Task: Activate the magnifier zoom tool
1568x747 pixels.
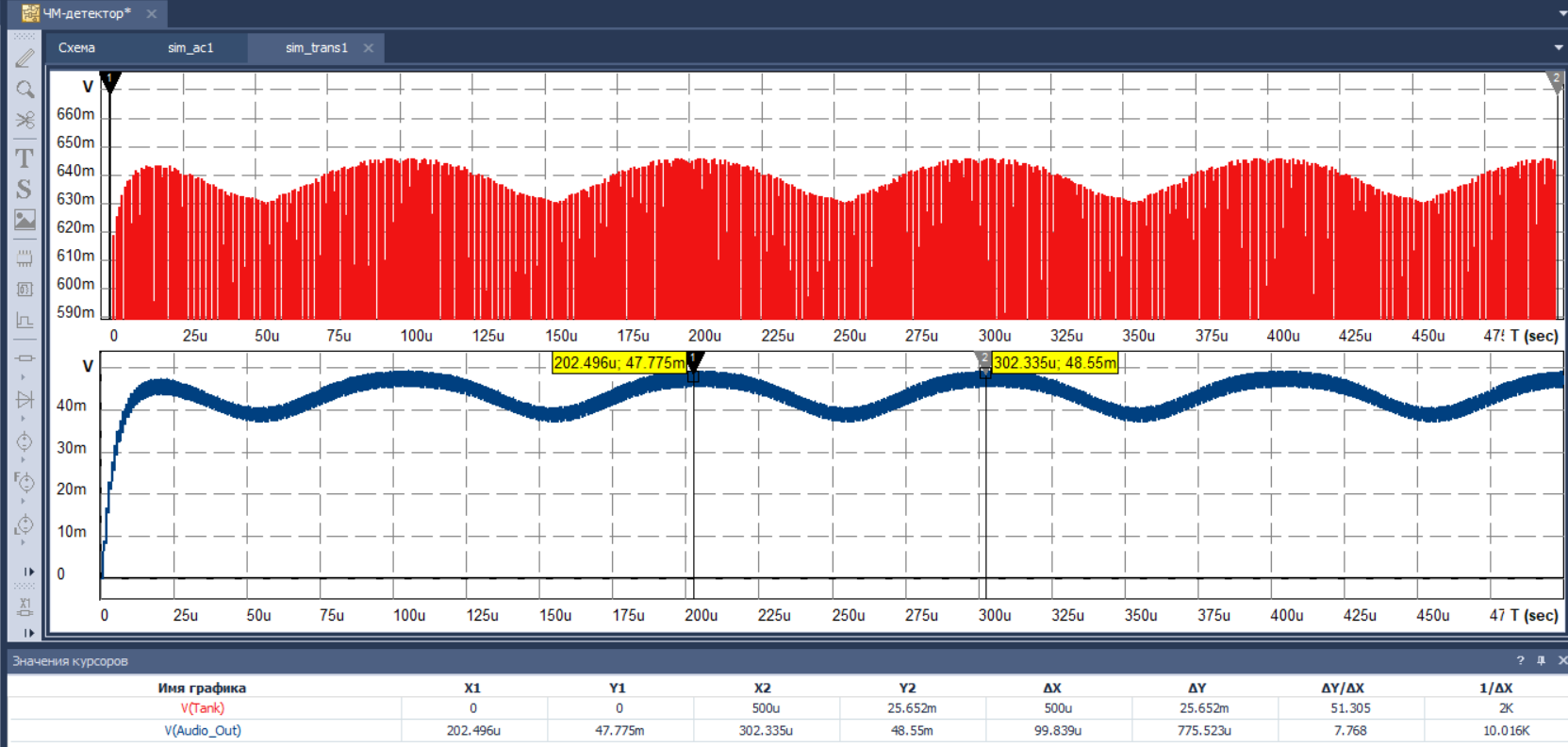Action: 25,90
